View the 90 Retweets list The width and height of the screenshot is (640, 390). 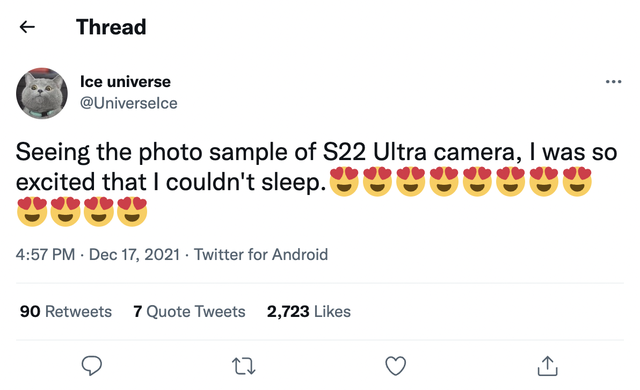pyautogui.click(x=66, y=311)
